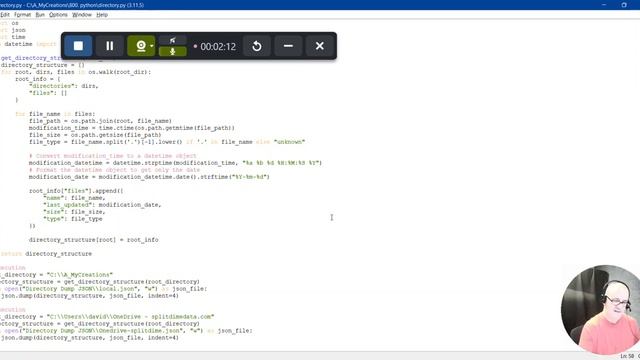The height and width of the screenshot is (360, 640).
Task: Click the return directory_structure line
Action: [x=46, y=253]
